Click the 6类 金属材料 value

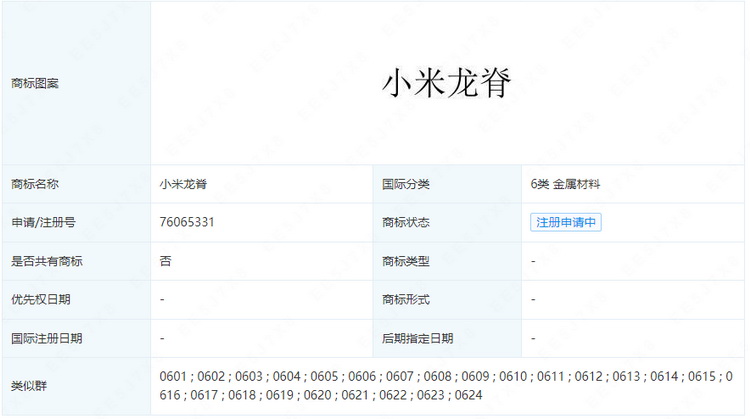coord(565,184)
